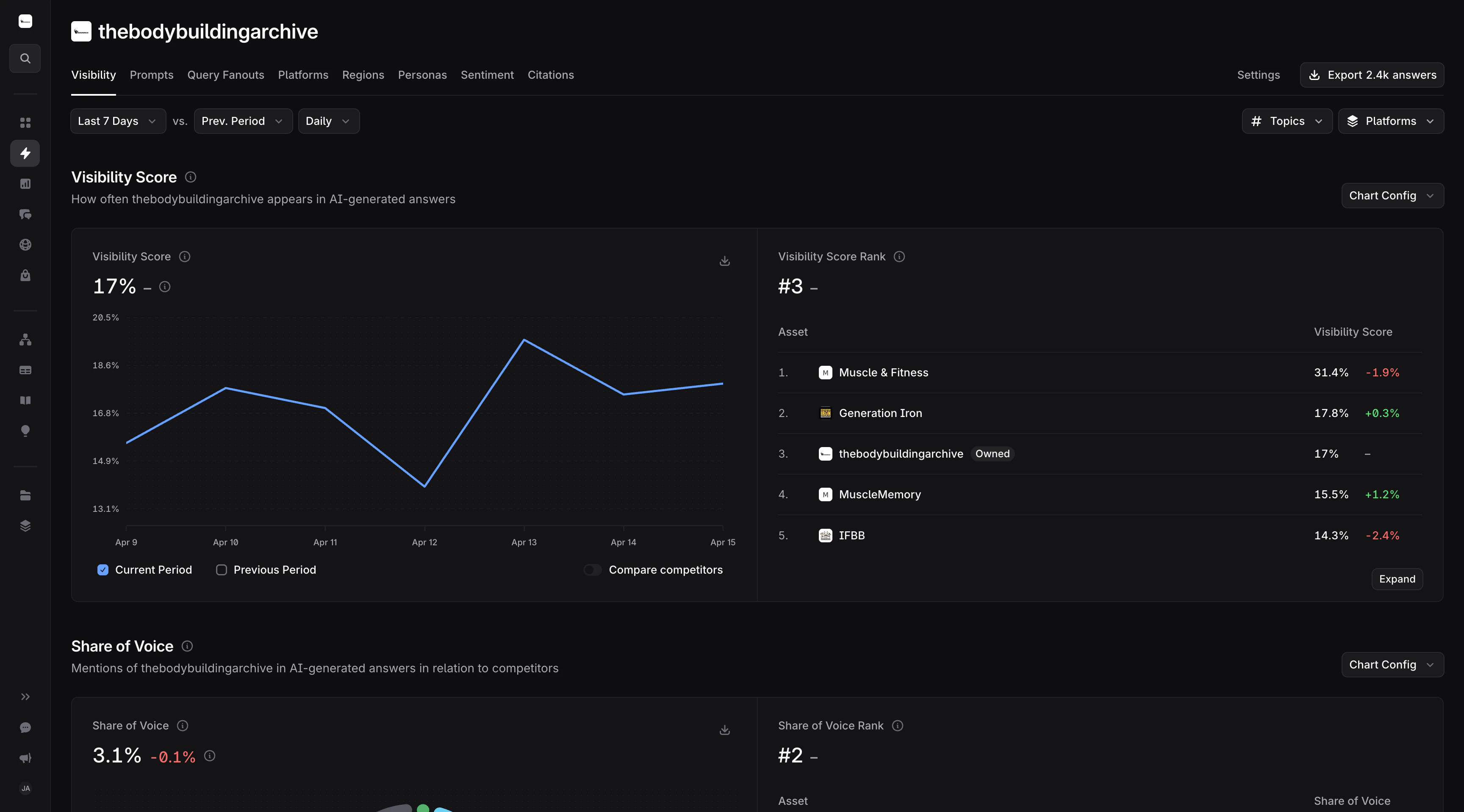Click the workspace logo atop the sidebar

pos(25,22)
